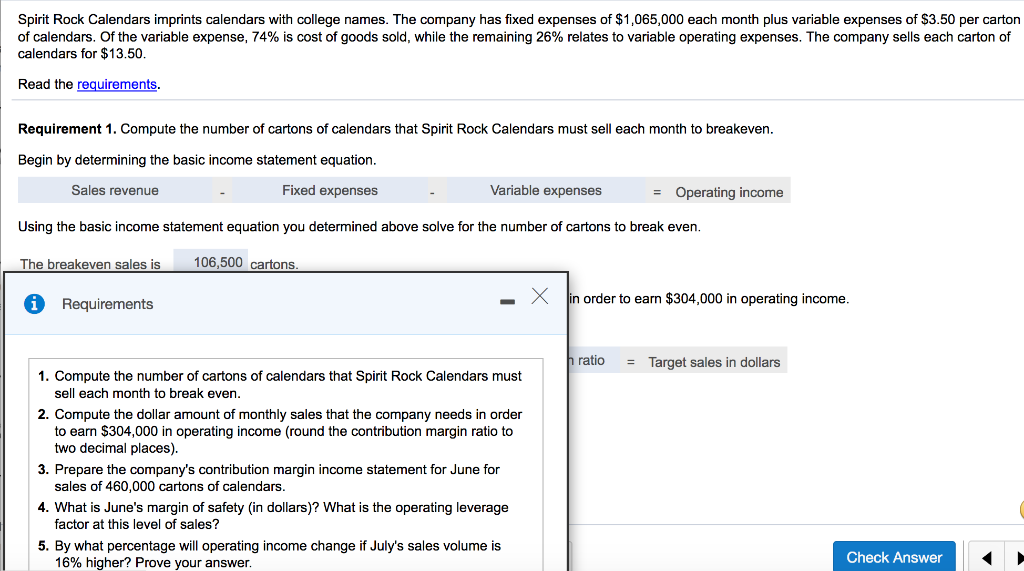Select the Sales revenue field
The image size is (1024, 571).
click(115, 190)
